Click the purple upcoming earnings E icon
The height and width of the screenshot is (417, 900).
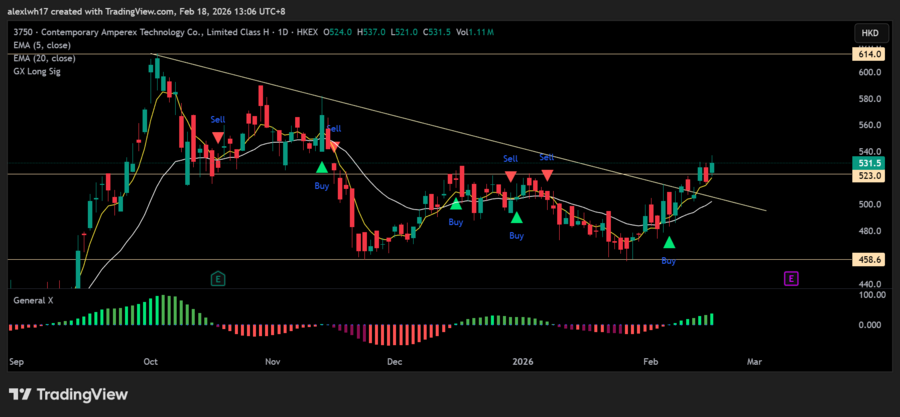tap(790, 277)
